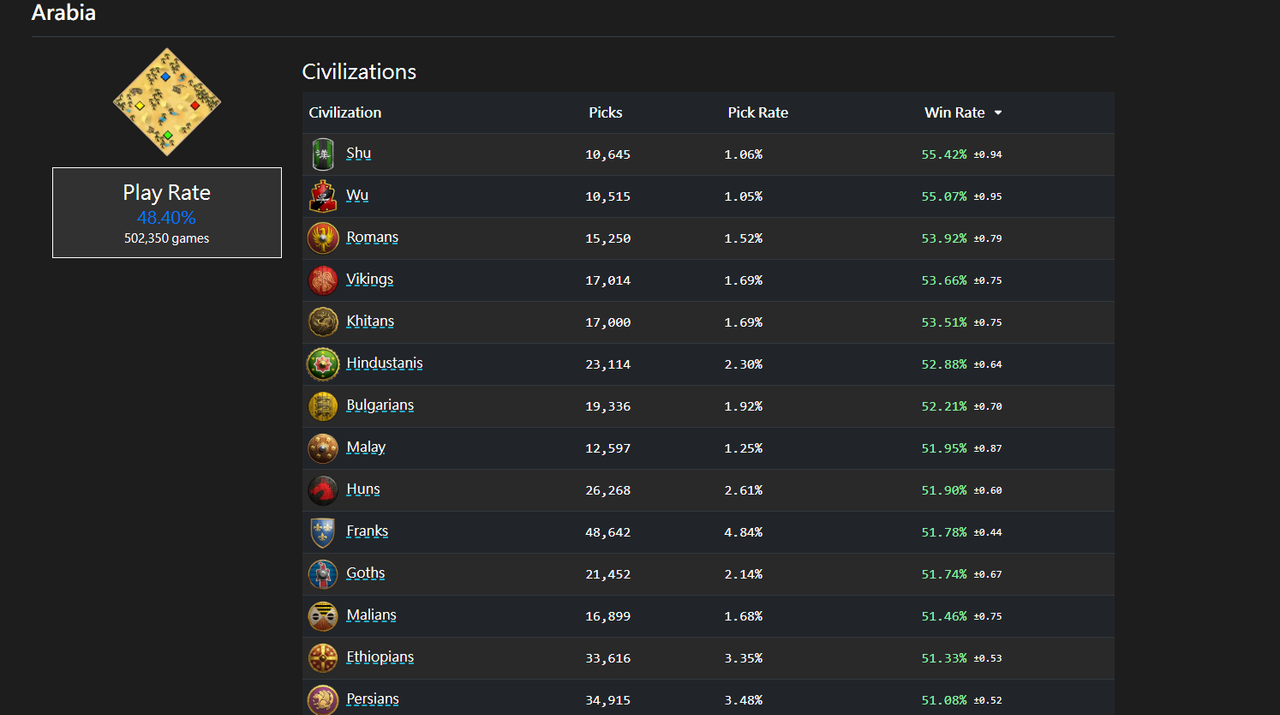Select Bulgarians win rate 52.21%
The height and width of the screenshot is (715, 1280).
point(944,407)
